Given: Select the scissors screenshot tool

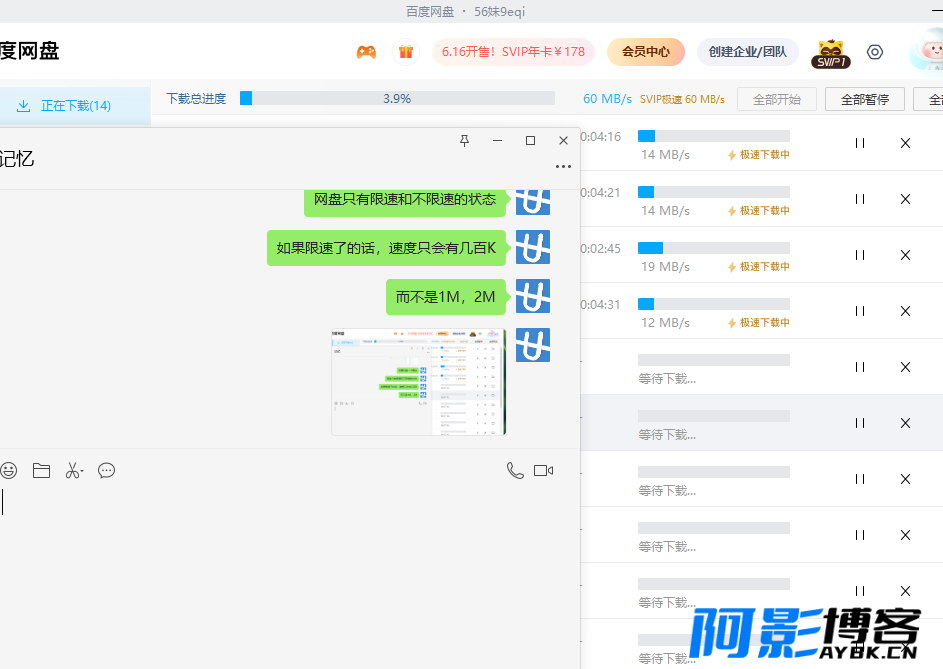Looking at the screenshot, I should pyautogui.click(x=73, y=470).
